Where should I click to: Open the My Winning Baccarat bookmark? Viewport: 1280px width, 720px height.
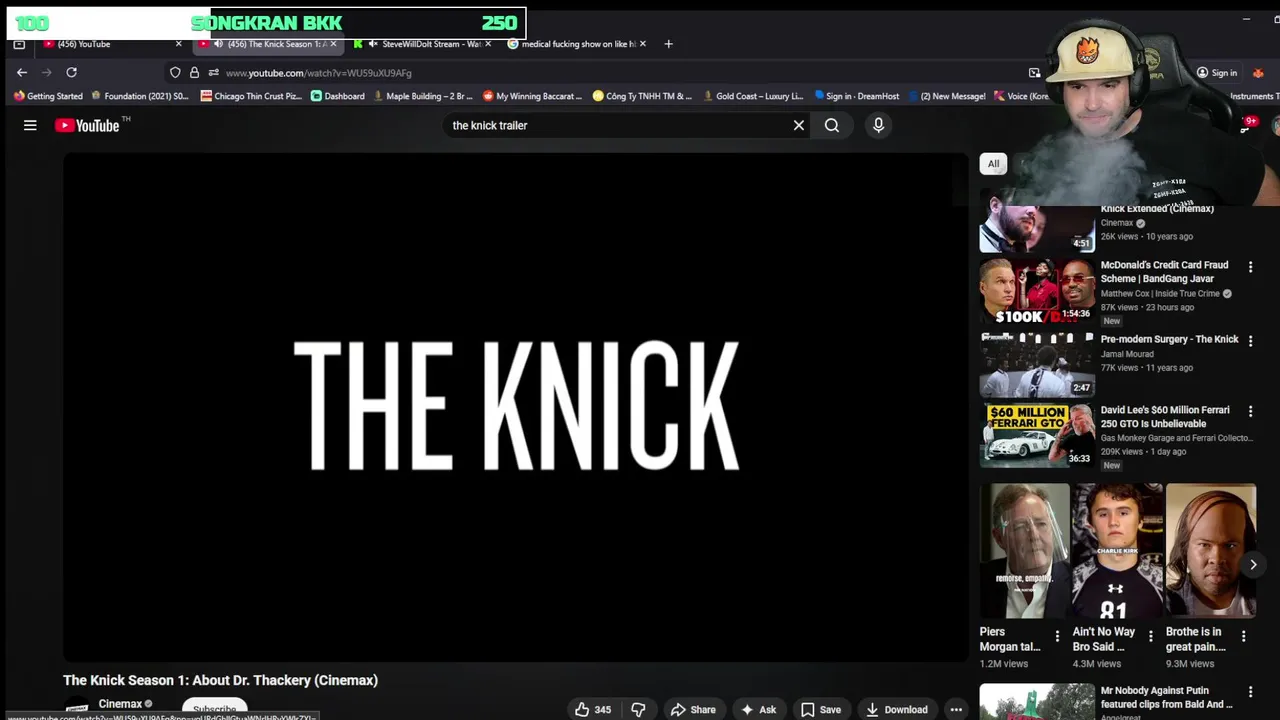coord(532,96)
